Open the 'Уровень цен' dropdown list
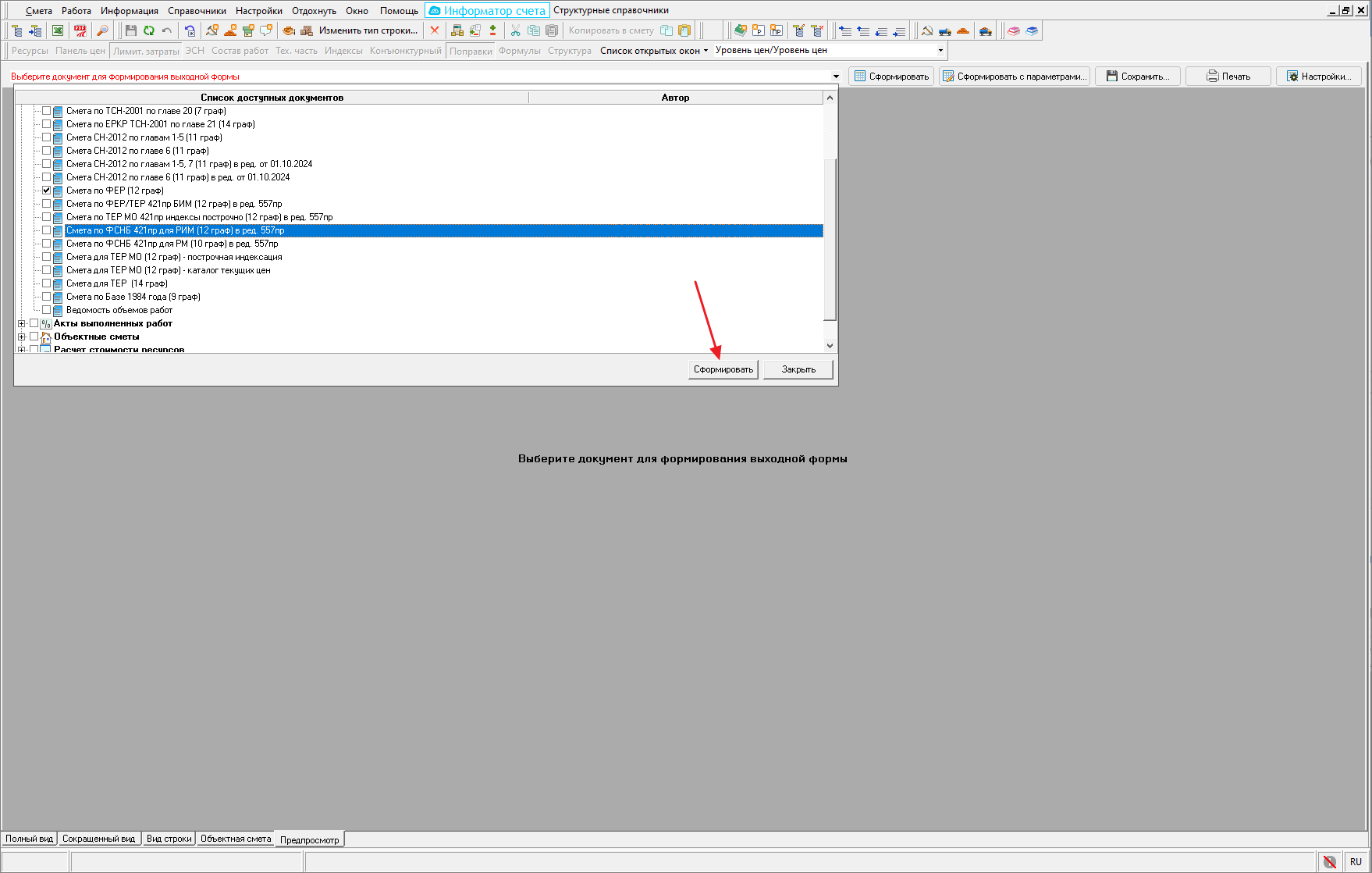Image resolution: width=1372 pixels, height=873 pixels. point(940,50)
